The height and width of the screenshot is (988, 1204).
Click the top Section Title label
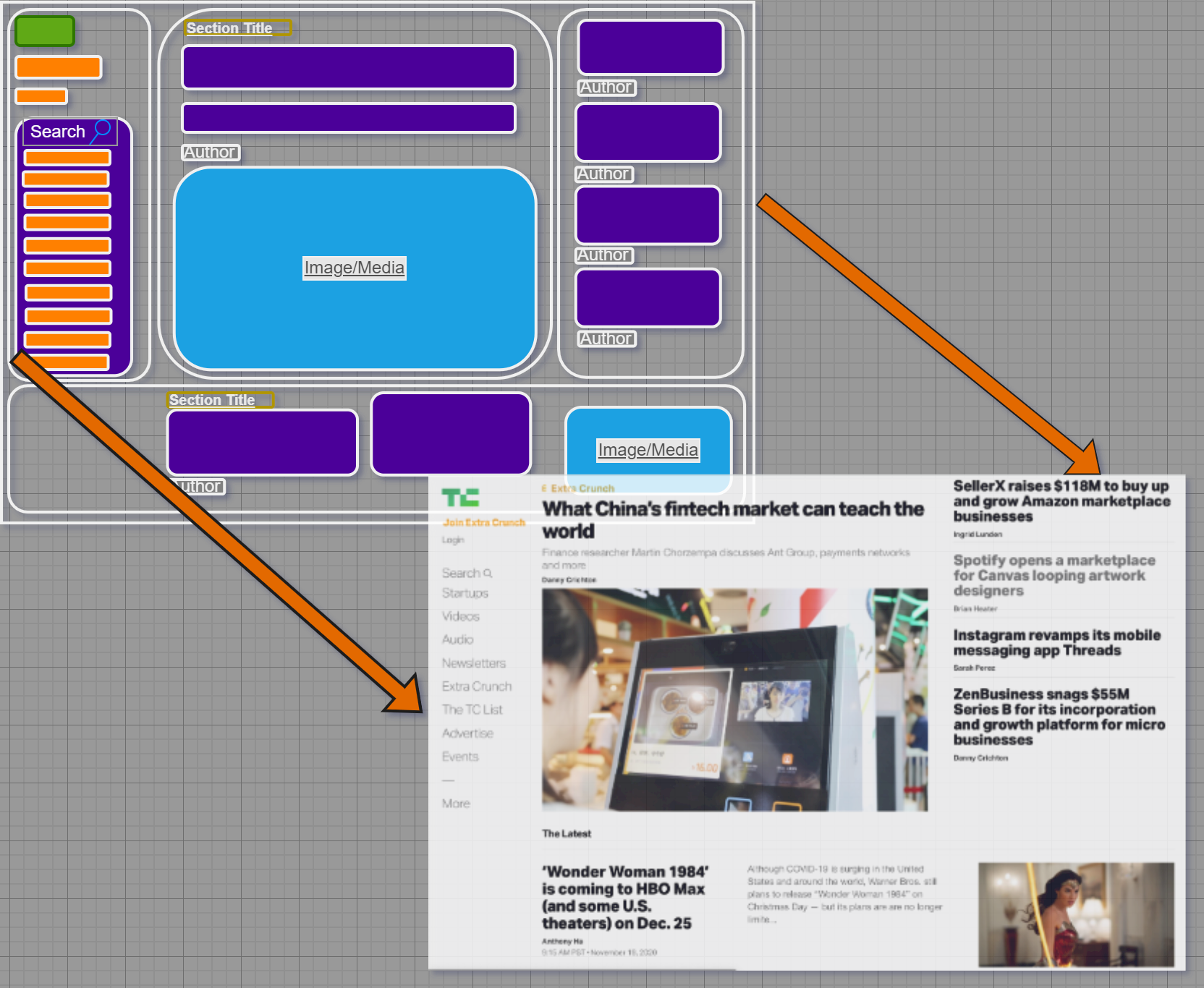point(229,28)
